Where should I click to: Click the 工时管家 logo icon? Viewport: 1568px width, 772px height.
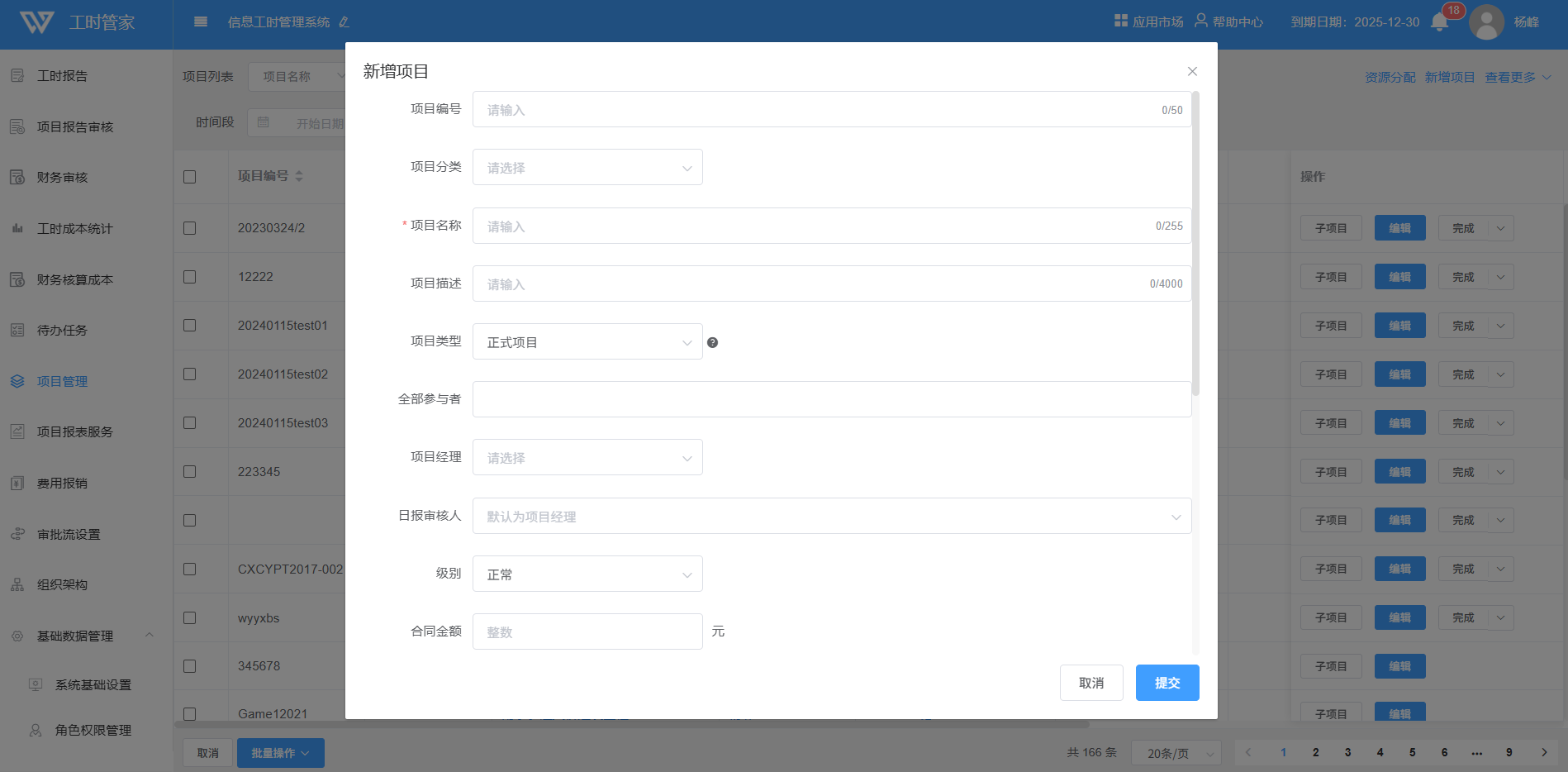(36, 22)
